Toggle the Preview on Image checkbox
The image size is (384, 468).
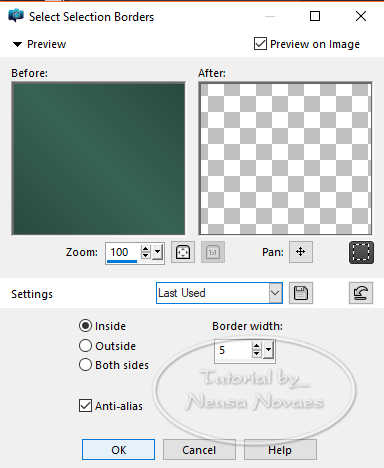coord(260,44)
